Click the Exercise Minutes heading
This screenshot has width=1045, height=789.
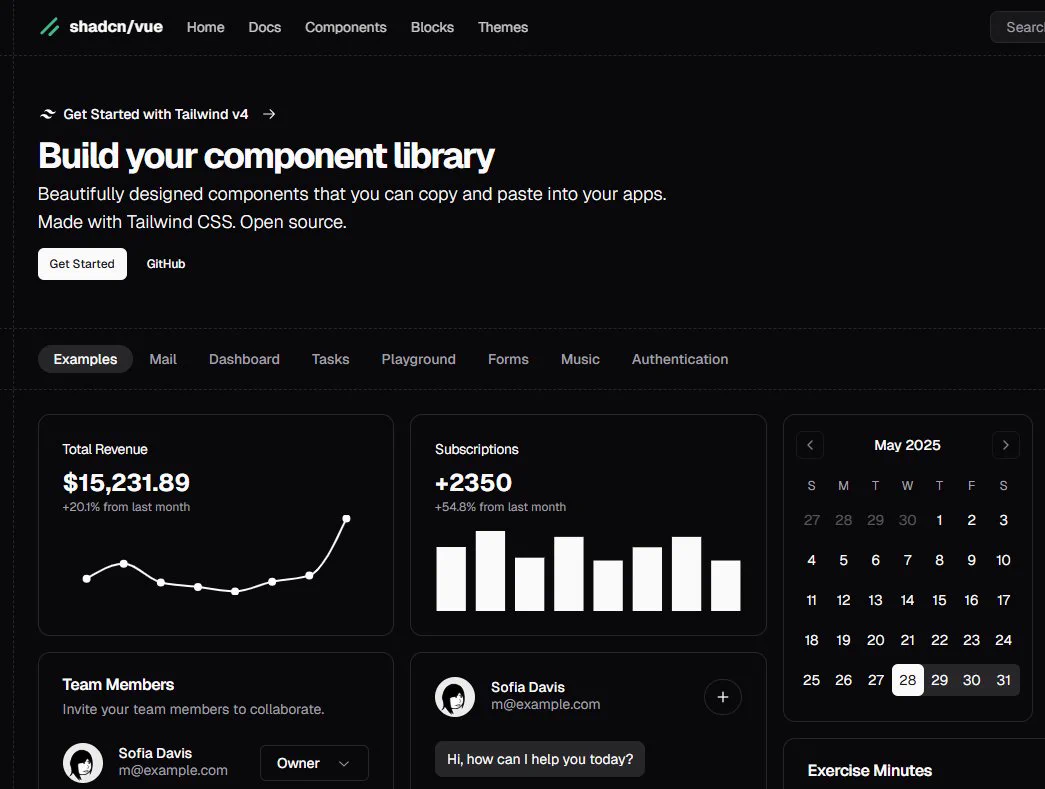870,770
